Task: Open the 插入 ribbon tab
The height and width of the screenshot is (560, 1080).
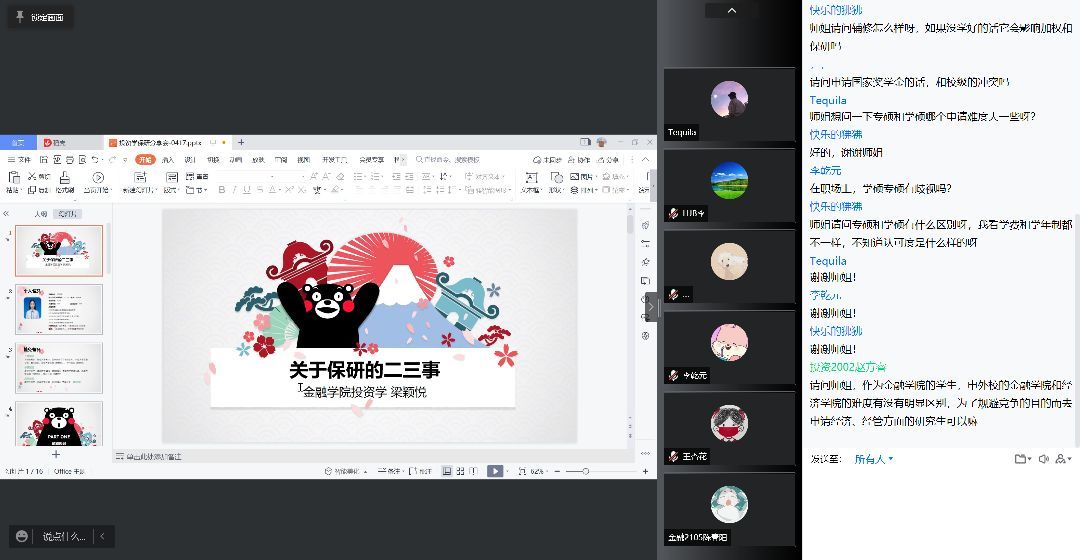Action: [x=168, y=160]
